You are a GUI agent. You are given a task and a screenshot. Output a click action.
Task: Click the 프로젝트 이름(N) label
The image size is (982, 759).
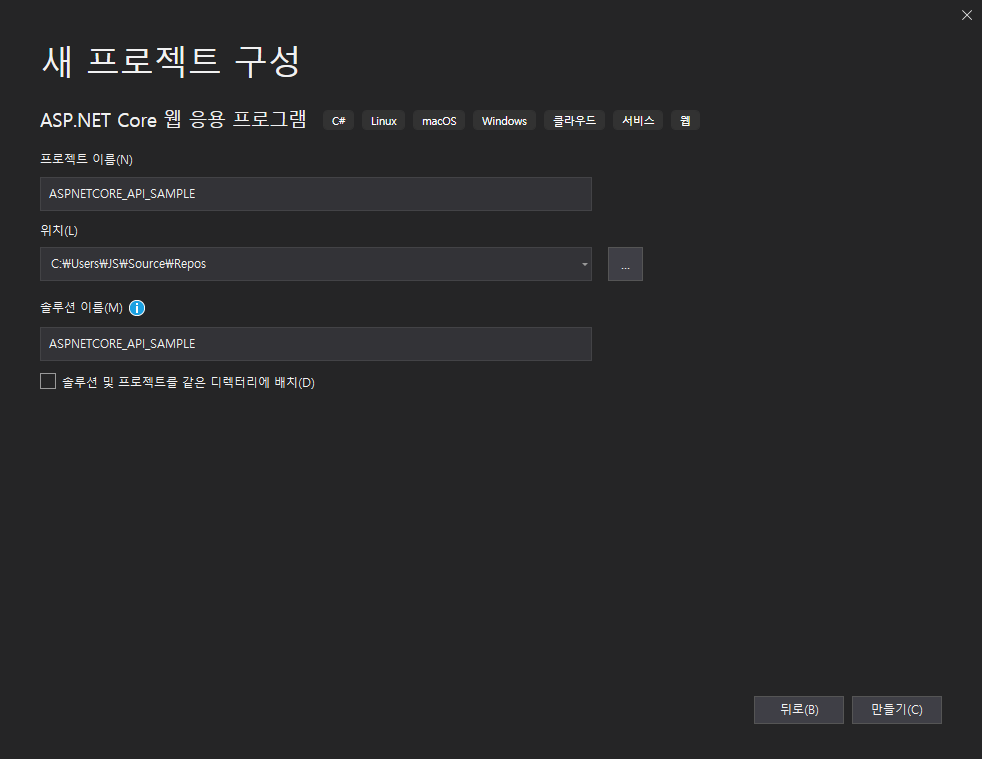(x=86, y=160)
